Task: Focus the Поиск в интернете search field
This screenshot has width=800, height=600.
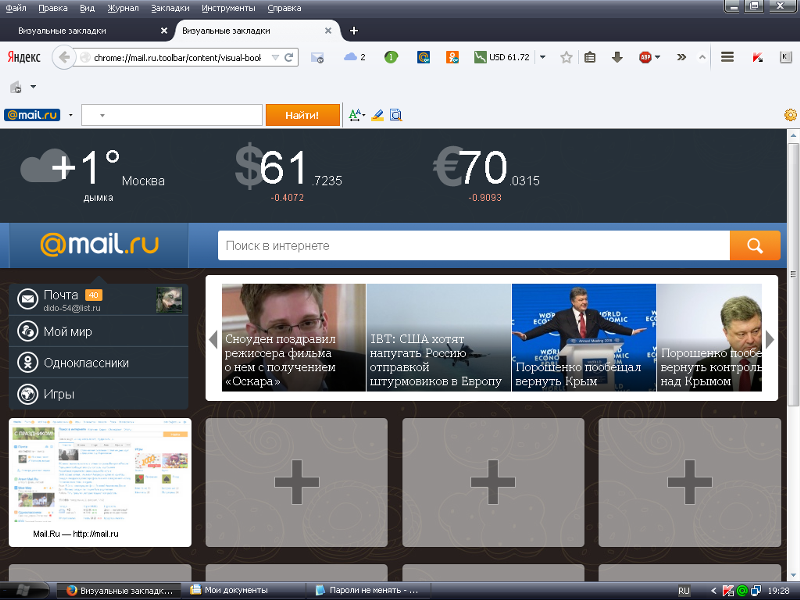Action: (x=474, y=245)
